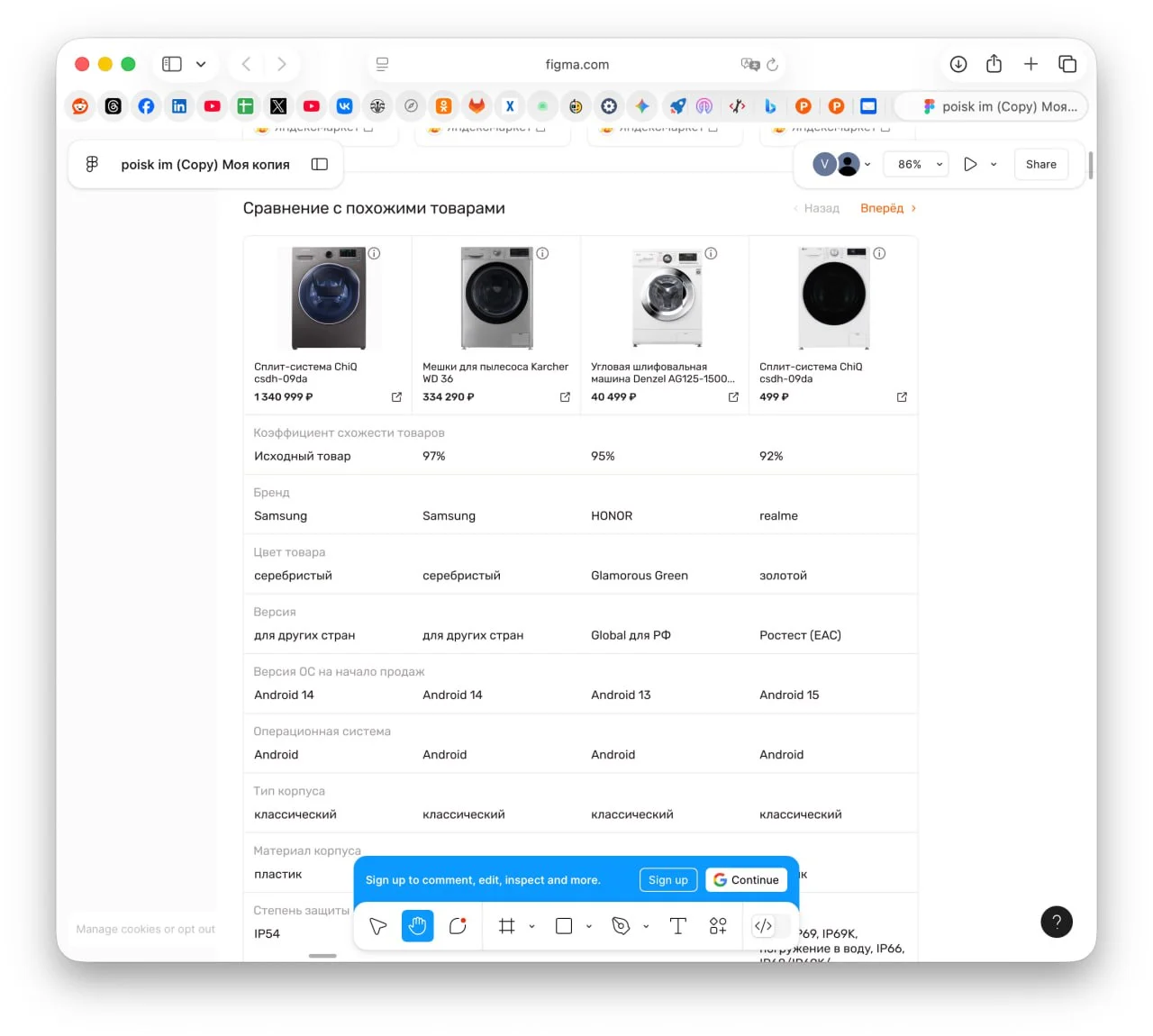Select the Hand tool
This screenshot has width=1153, height=1036.
click(417, 926)
